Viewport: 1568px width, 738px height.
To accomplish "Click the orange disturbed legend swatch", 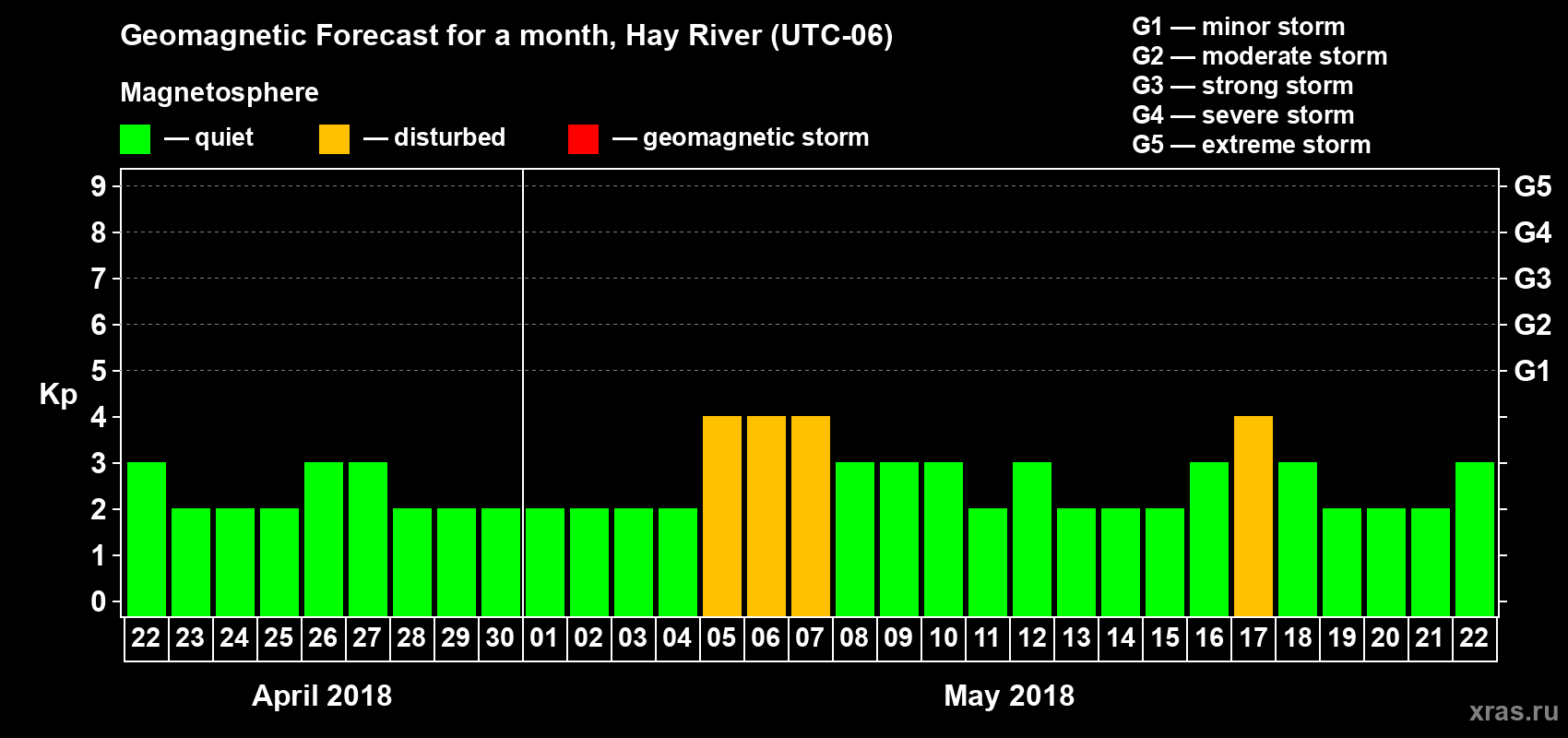I will click(334, 139).
